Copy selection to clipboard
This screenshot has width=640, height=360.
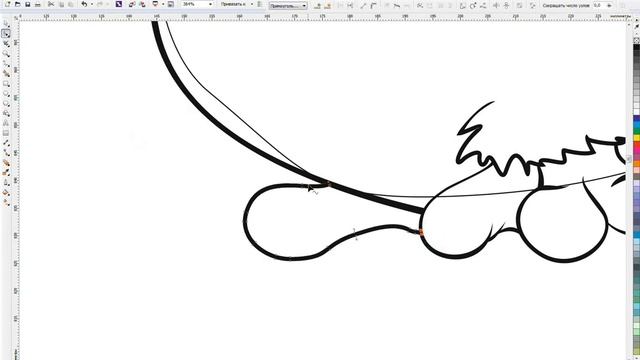(61, 4)
